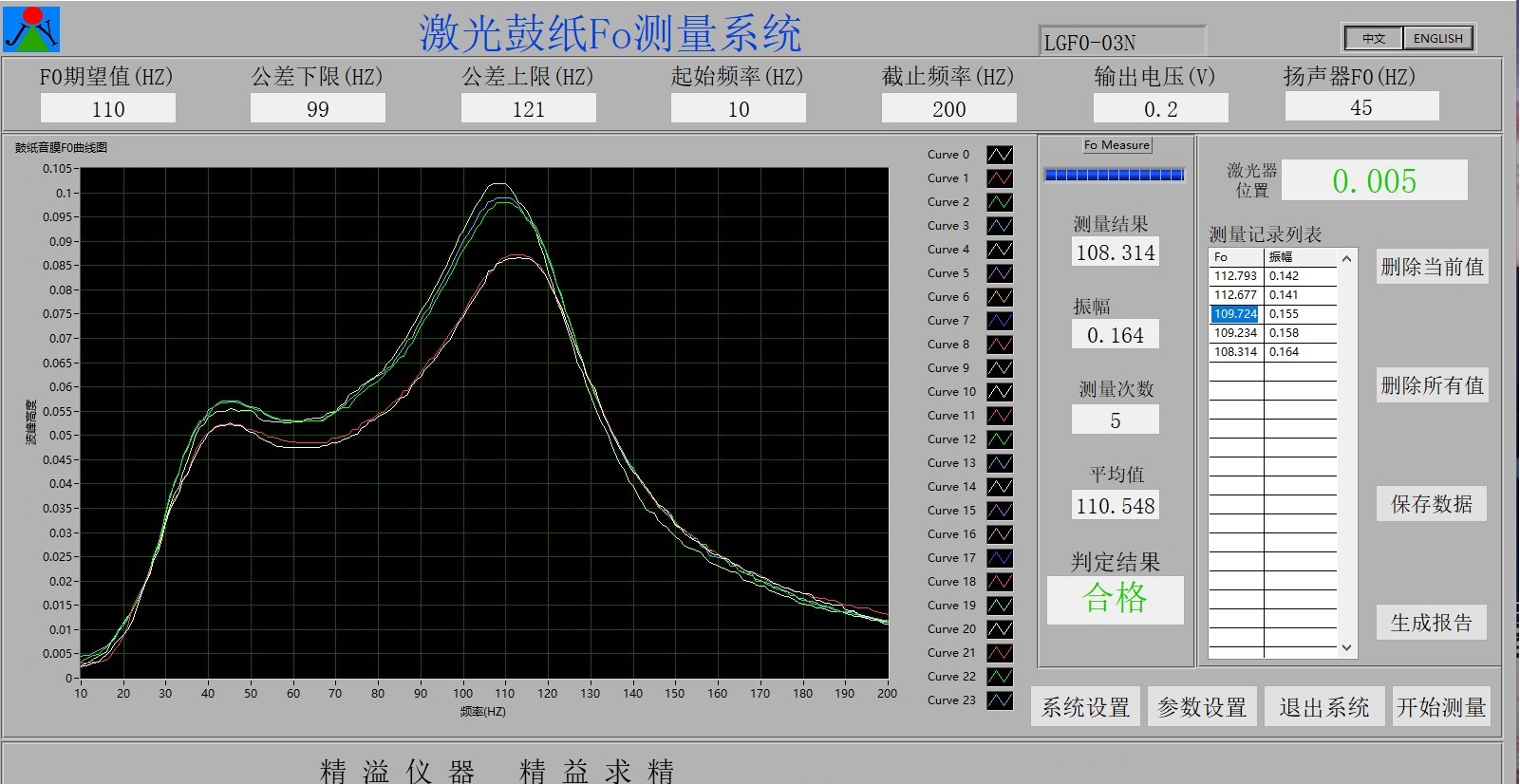Click the 起始频率 field showing 10

pos(739,108)
